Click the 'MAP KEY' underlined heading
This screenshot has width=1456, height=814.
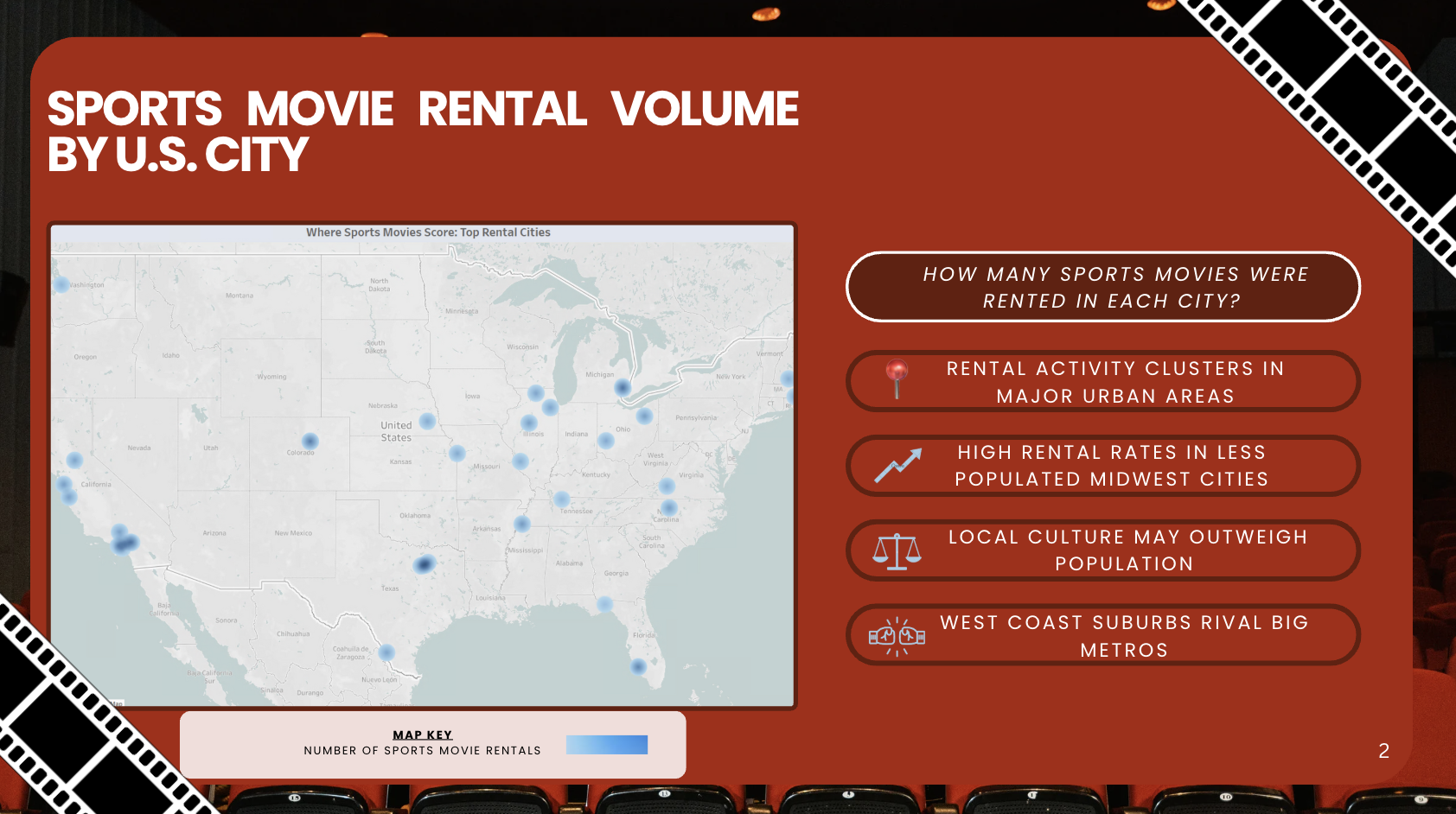tap(423, 735)
